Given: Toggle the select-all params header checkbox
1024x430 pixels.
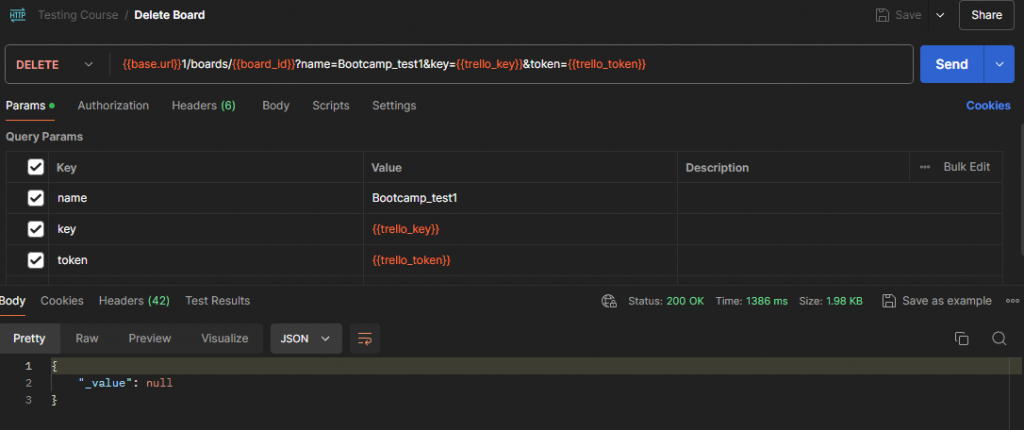Looking at the screenshot, I should click(35, 167).
